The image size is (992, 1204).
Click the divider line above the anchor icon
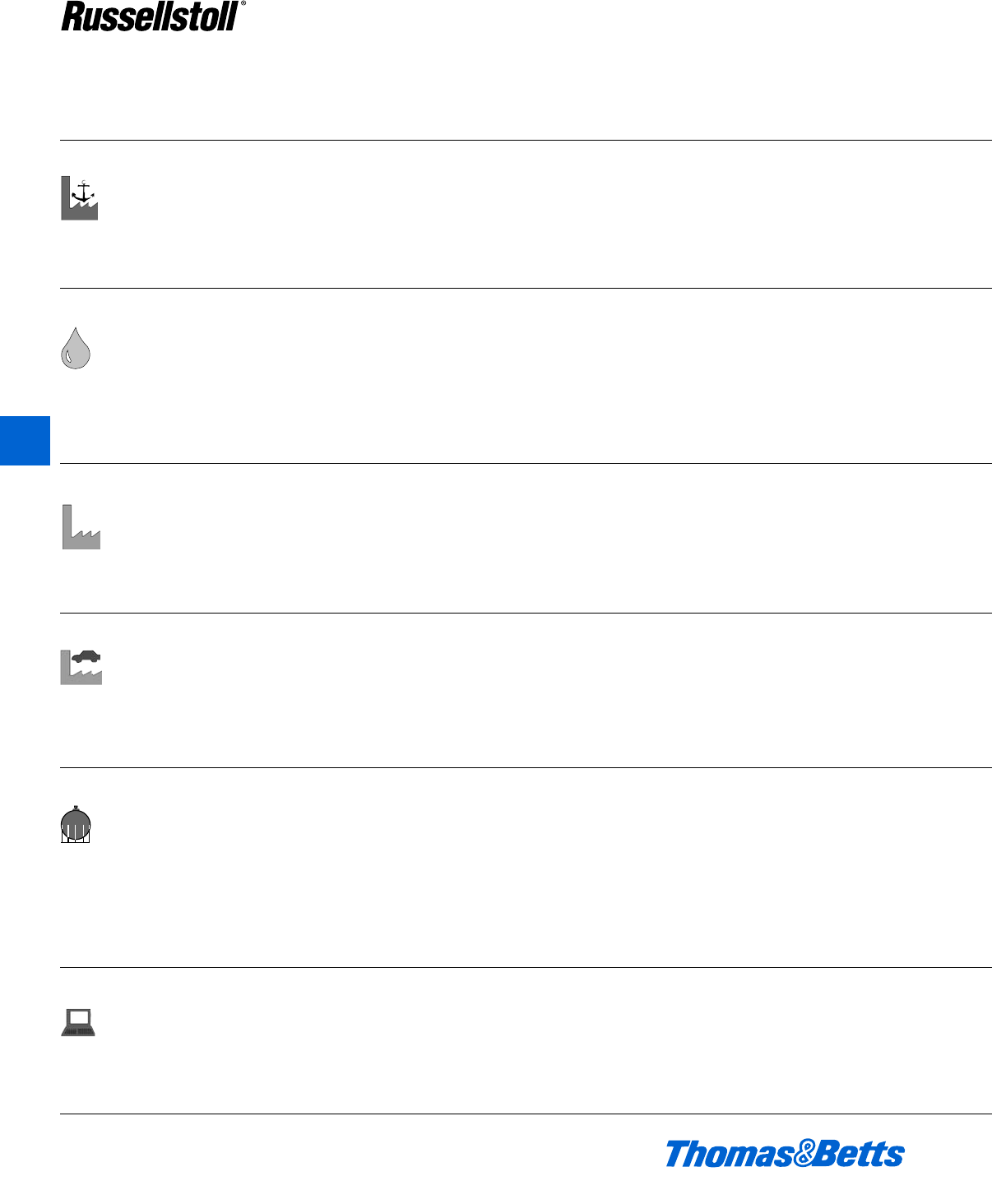(526, 141)
